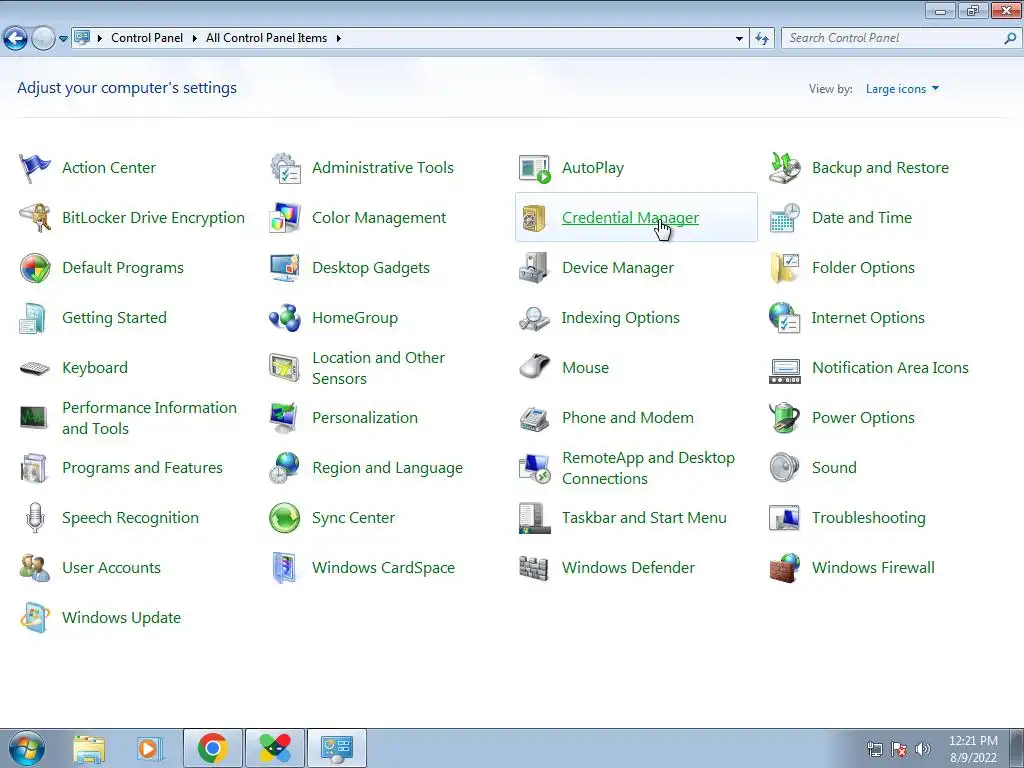Screen dimensions: 1024x768
Task: Open the Administrative Tools gear icon
Action: click(x=285, y=168)
